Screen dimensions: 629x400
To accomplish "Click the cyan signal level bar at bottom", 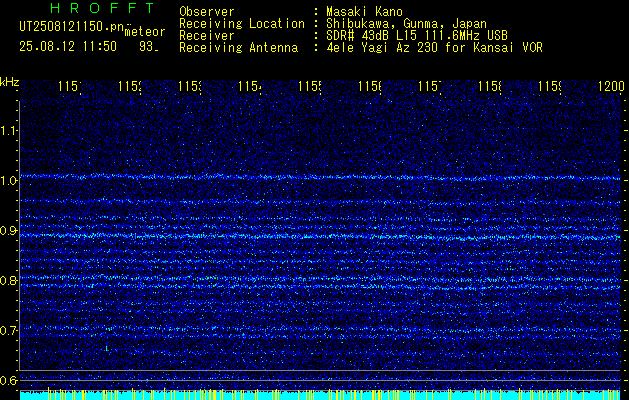I will tap(321, 395).
